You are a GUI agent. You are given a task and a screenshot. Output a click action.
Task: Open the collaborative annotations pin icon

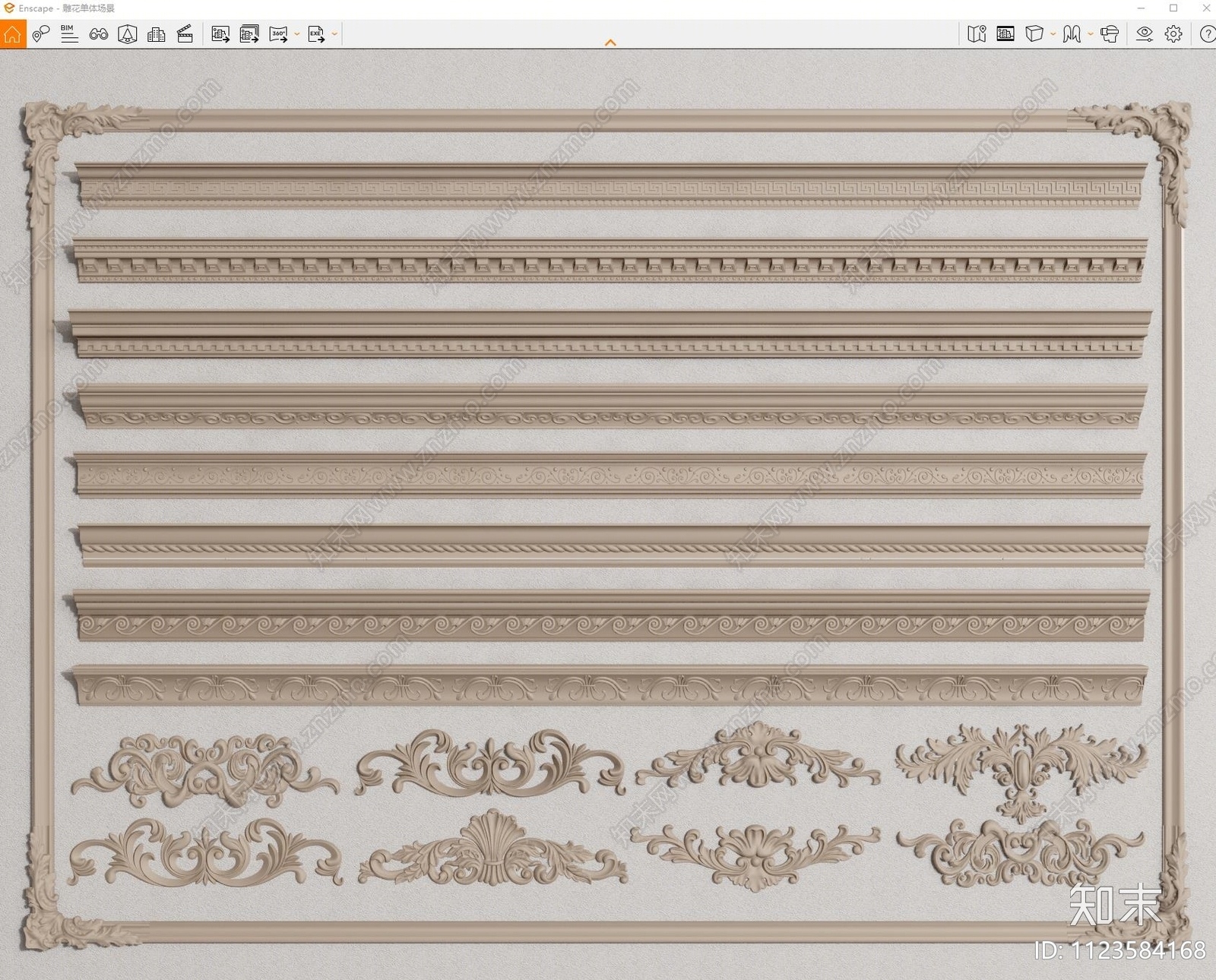pos(41,34)
